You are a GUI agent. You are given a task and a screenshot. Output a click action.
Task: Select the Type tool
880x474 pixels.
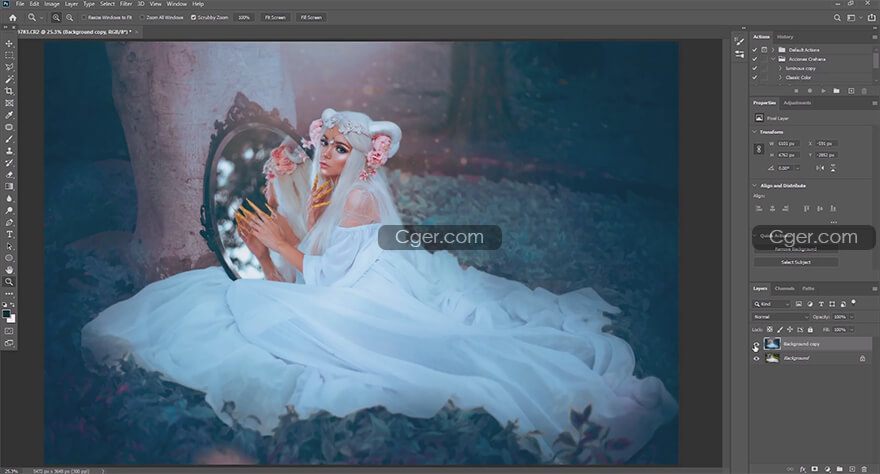pyautogui.click(x=9, y=234)
